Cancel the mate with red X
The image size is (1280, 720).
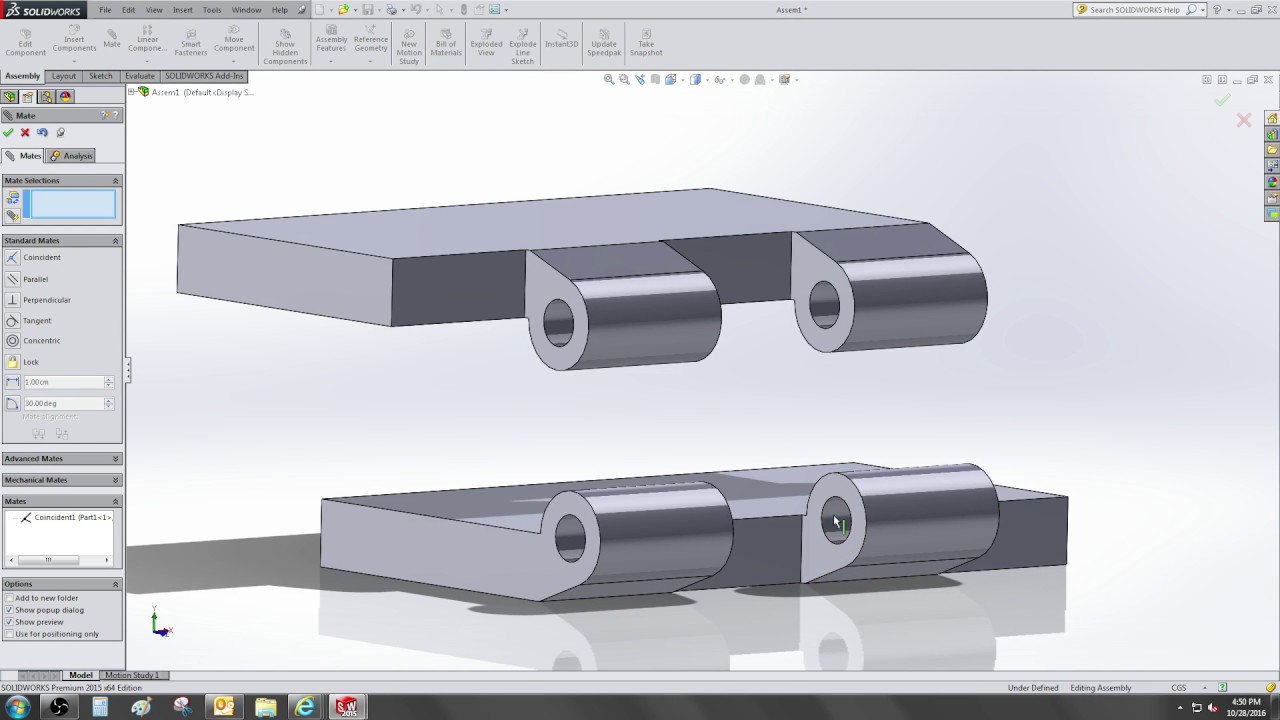point(25,132)
